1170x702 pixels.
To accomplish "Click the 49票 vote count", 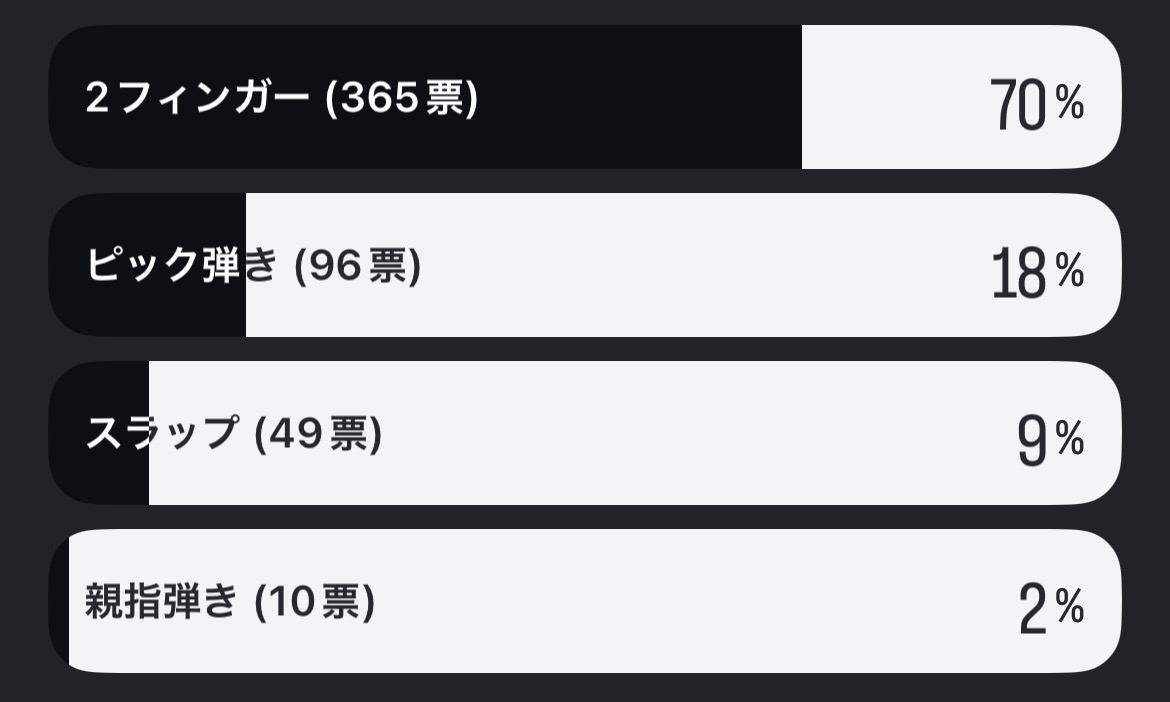I will (x=318, y=433).
